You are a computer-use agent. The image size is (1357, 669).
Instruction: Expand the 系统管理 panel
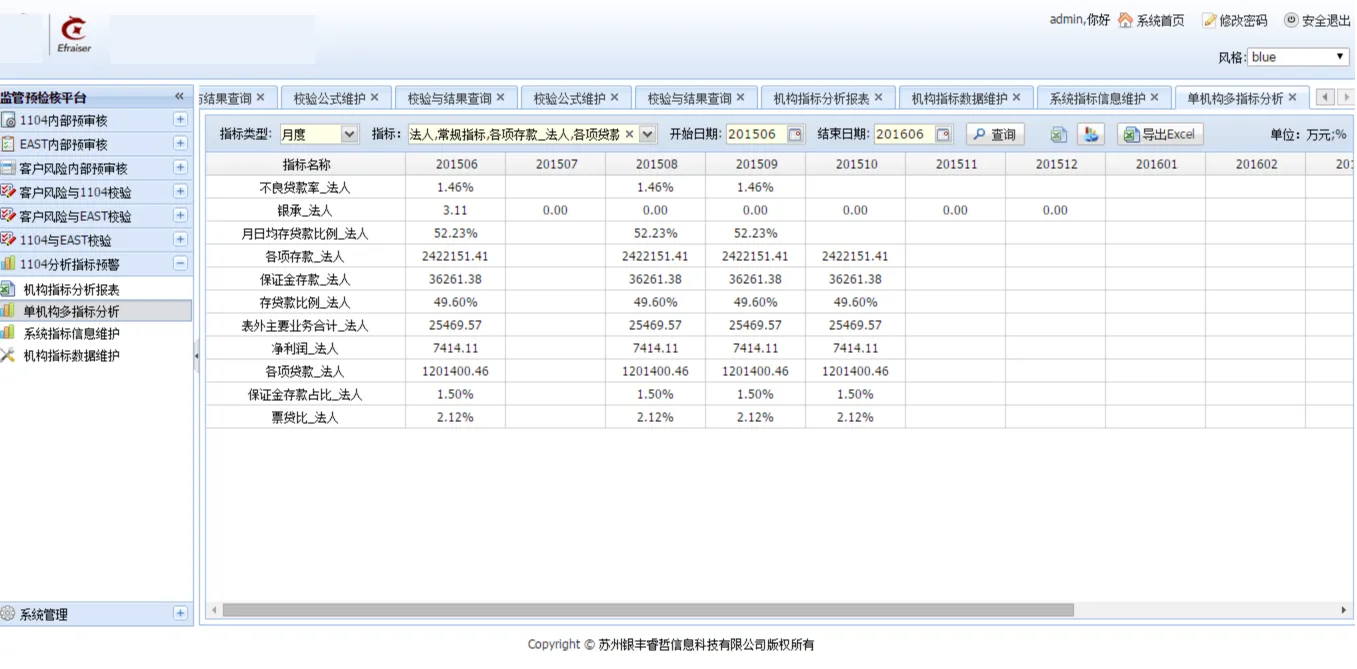click(180, 614)
